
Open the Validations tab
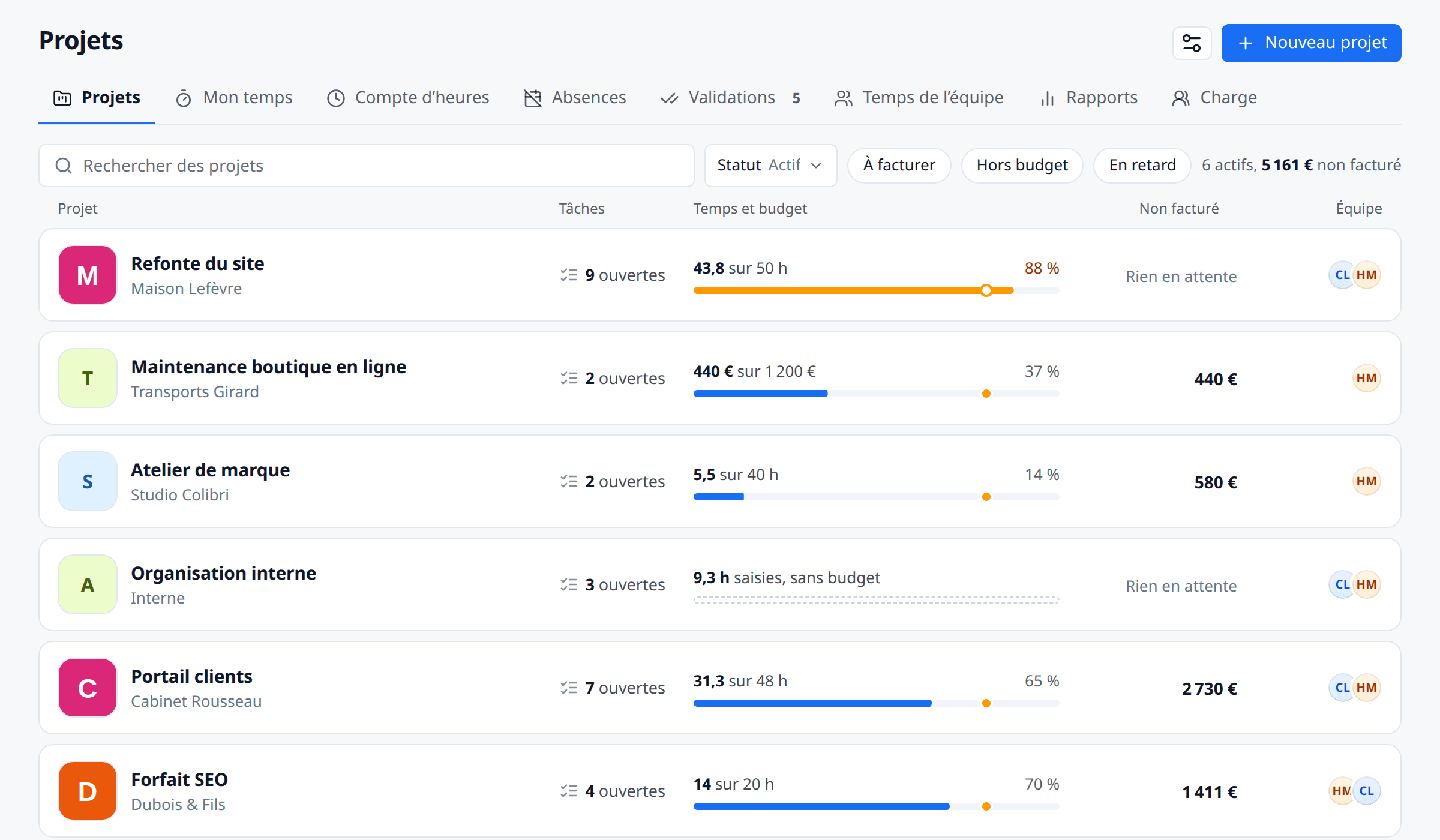pos(730,98)
